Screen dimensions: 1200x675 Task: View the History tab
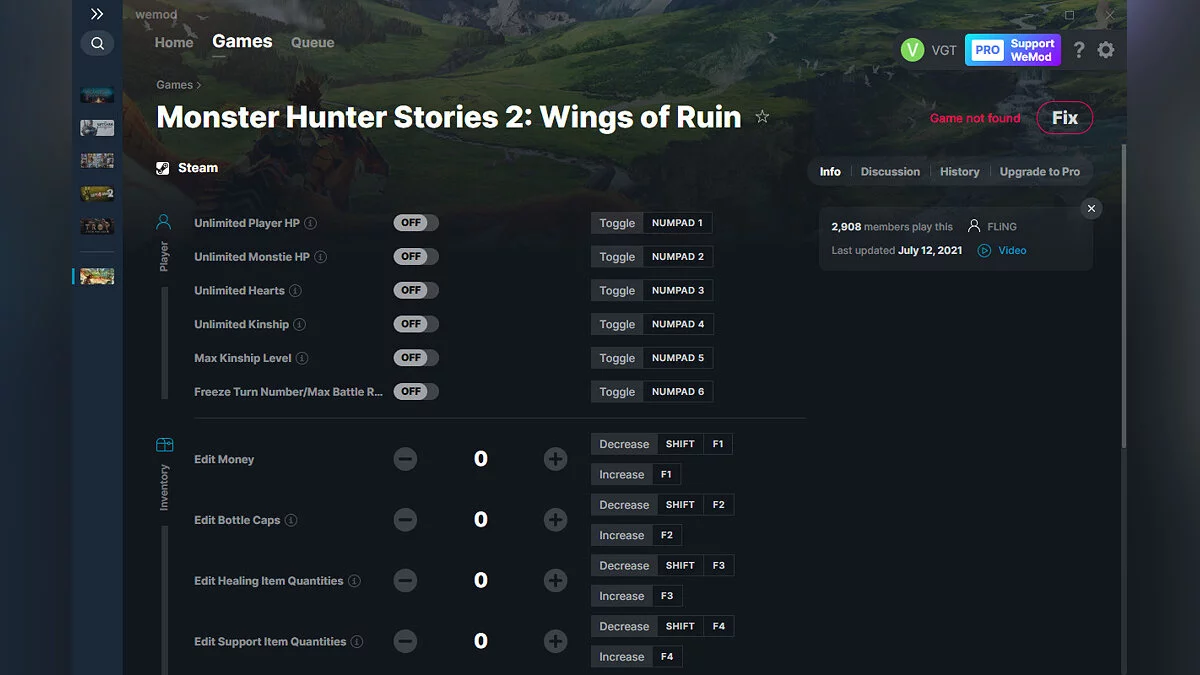tap(959, 171)
